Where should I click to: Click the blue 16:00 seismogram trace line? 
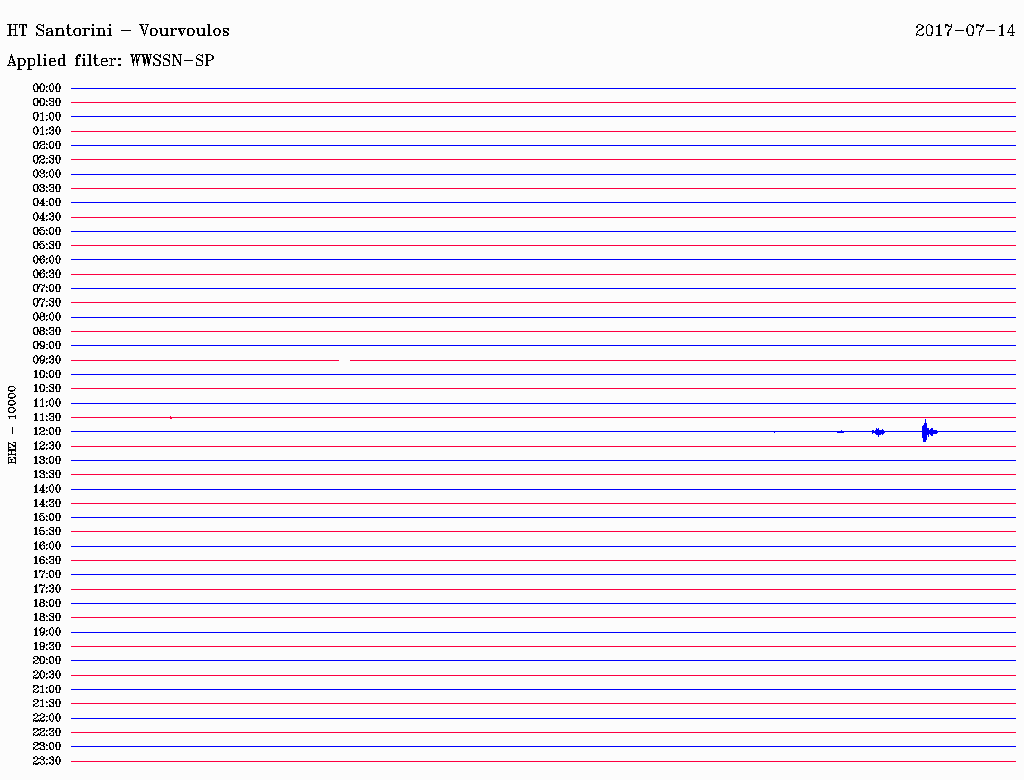click(x=543, y=546)
